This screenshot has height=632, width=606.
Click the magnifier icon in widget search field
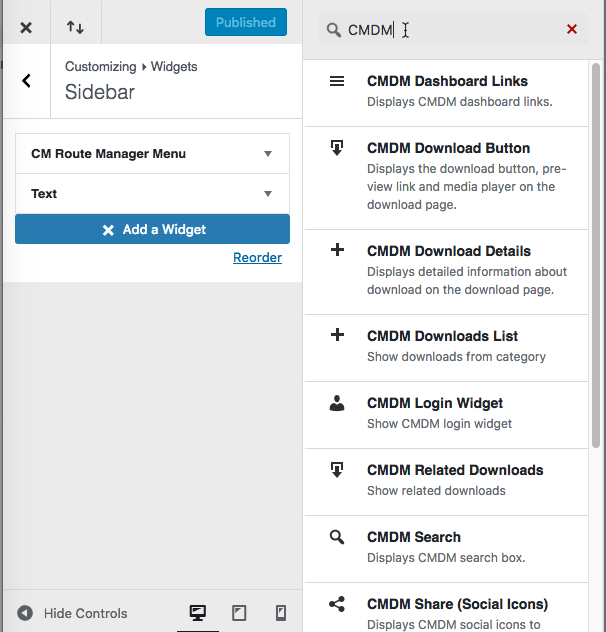333,30
